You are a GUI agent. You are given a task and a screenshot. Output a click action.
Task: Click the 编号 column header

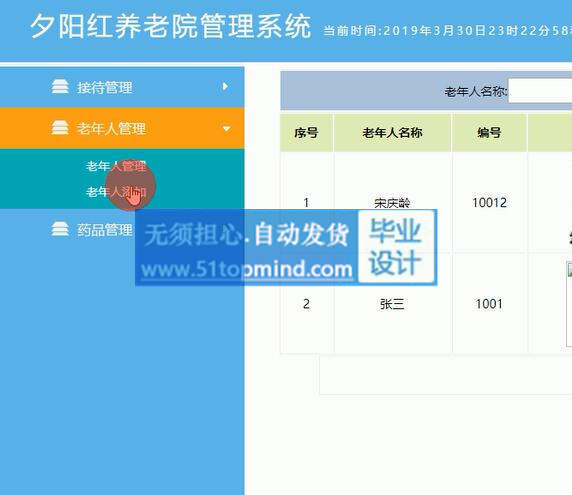coord(489,132)
